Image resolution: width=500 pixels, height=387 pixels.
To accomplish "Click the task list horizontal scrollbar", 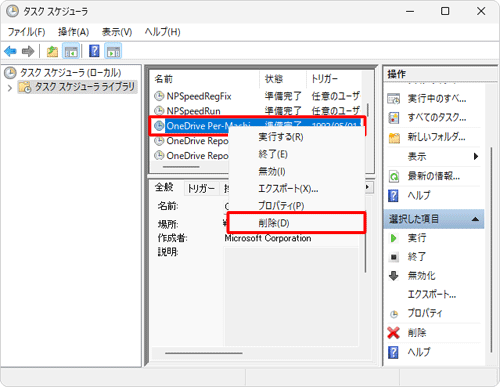I will (x=181, y=167).
